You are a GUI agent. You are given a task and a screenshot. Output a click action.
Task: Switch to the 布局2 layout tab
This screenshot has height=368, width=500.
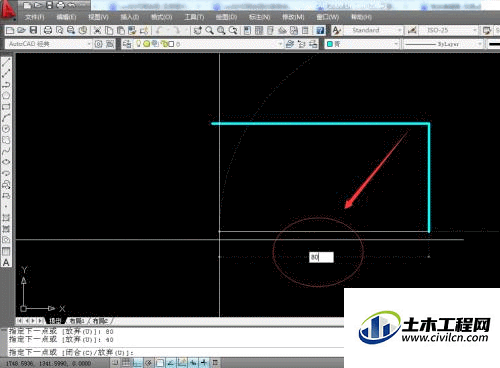(100, 321)
